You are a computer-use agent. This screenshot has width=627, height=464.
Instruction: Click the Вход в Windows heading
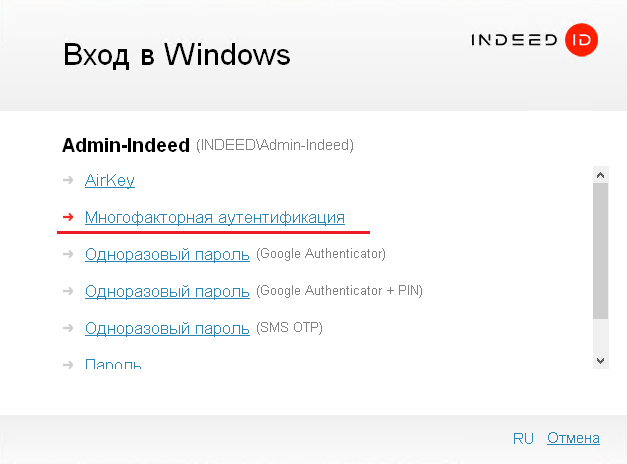tap(177, 54)
